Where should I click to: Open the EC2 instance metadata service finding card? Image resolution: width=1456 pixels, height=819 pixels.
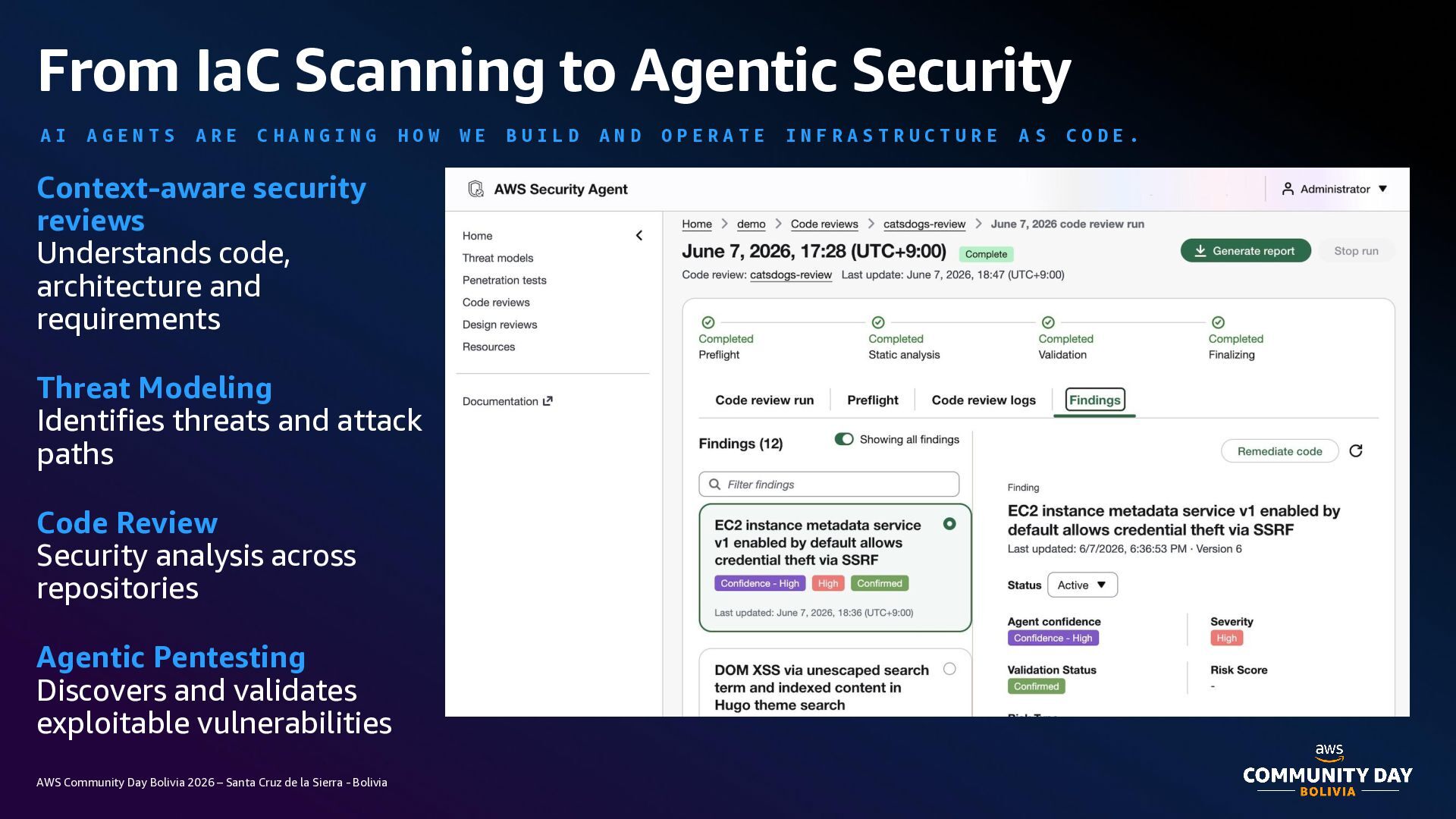point(835,567)
